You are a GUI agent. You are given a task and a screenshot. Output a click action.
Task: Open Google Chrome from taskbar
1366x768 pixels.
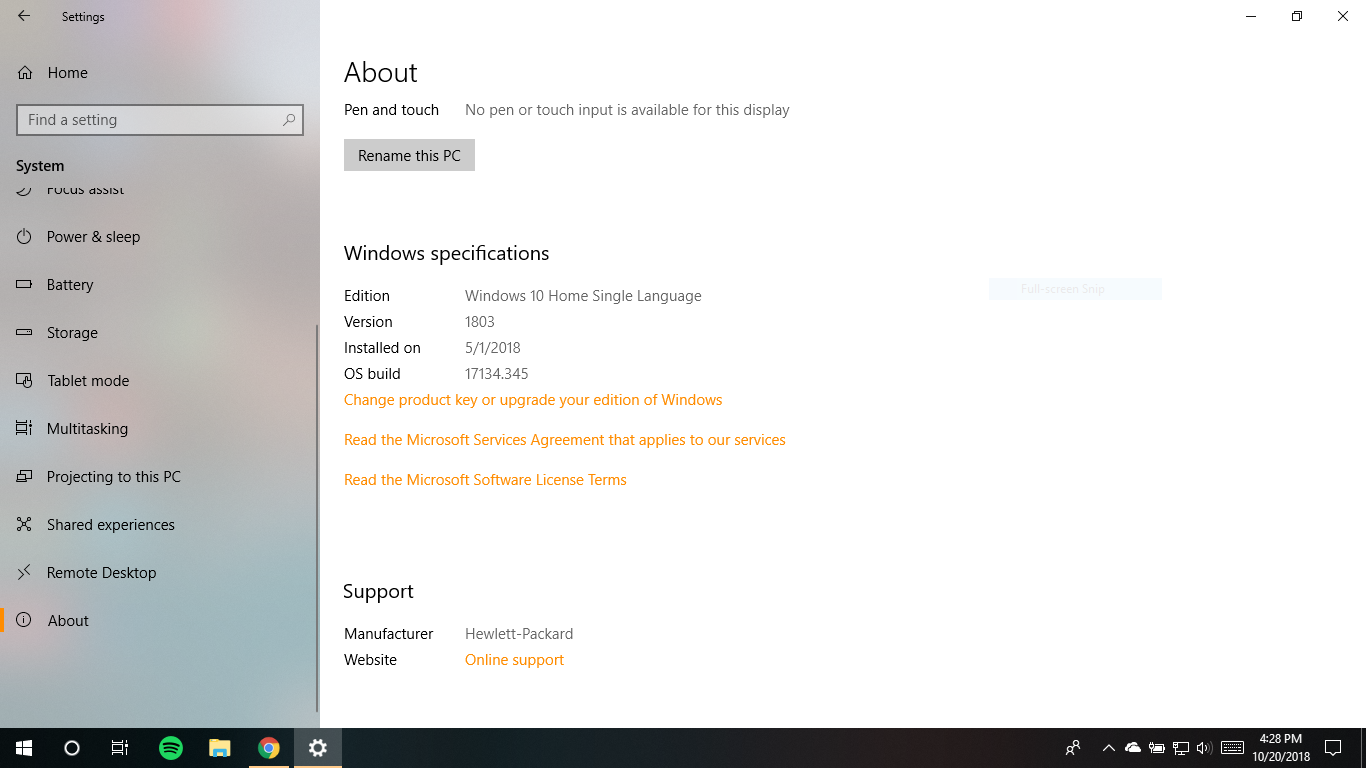point(268,748)
